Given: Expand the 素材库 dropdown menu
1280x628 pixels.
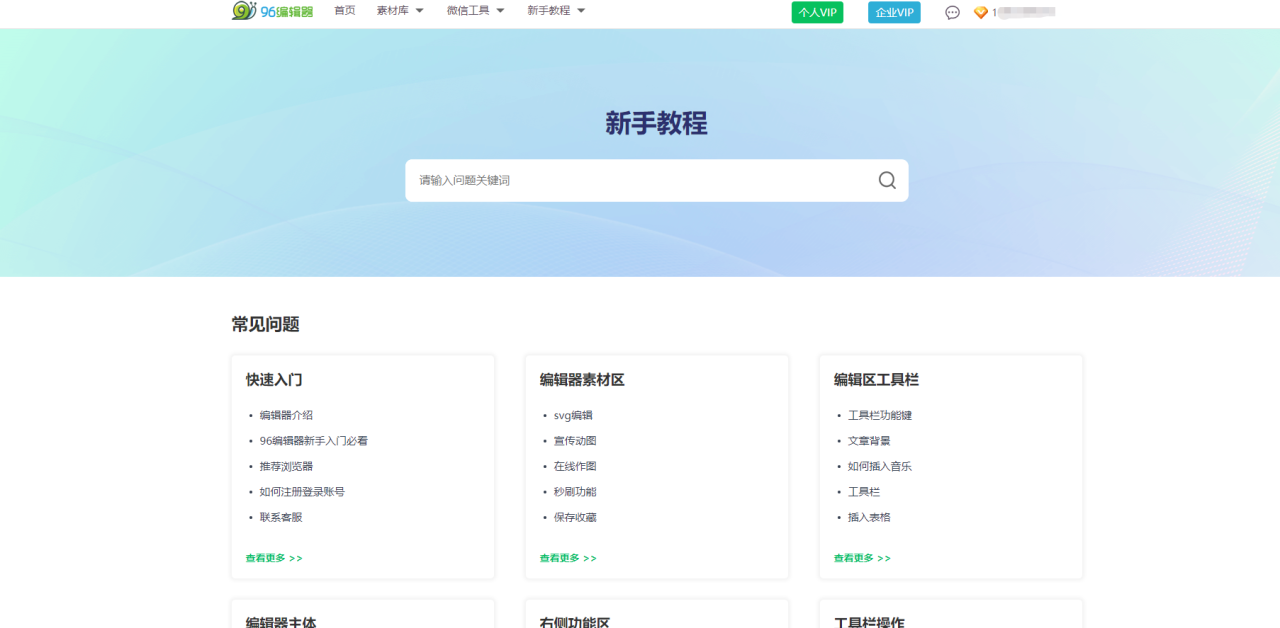Looking at the screenshot, I should tap(400, 11).
